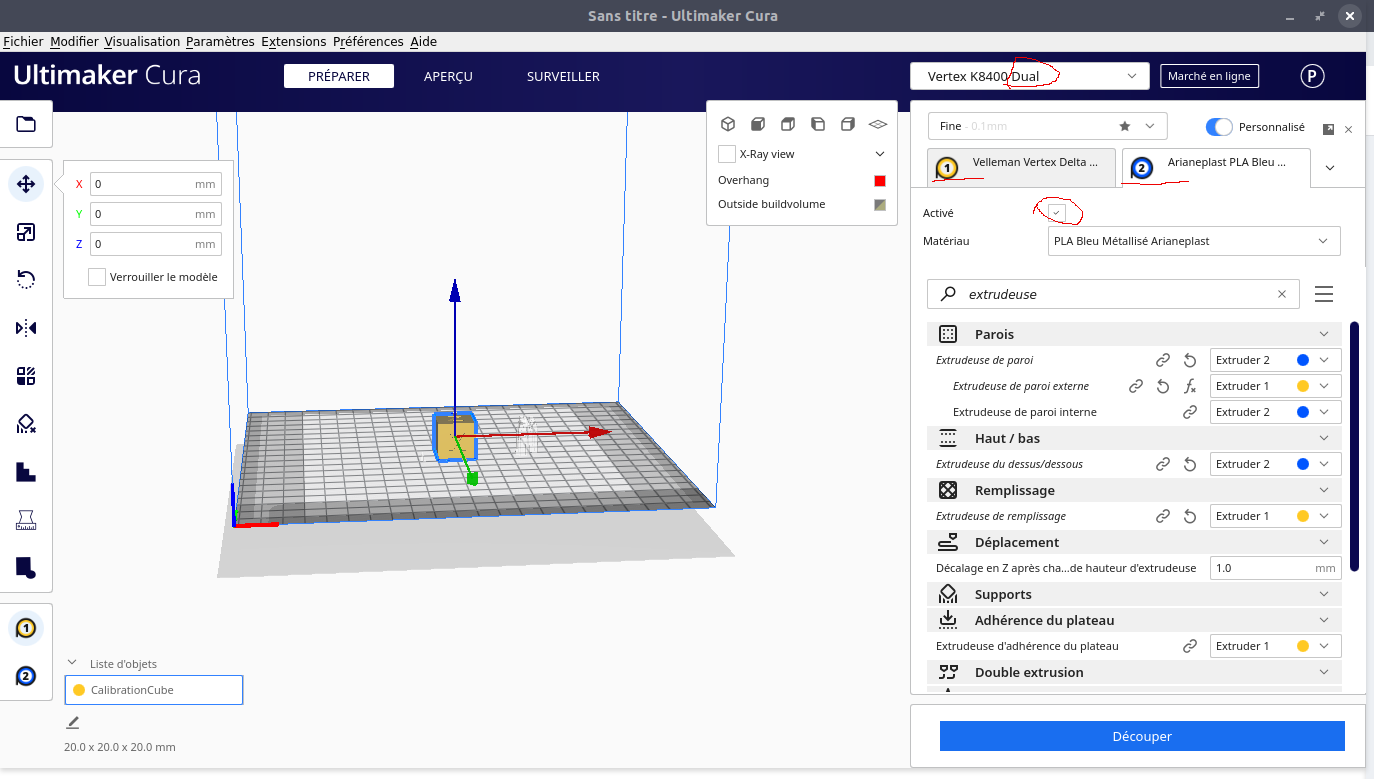Click the extrudeuse search field
Viewport: 1374px width, 779px height.
click(x=1114, y=294)
